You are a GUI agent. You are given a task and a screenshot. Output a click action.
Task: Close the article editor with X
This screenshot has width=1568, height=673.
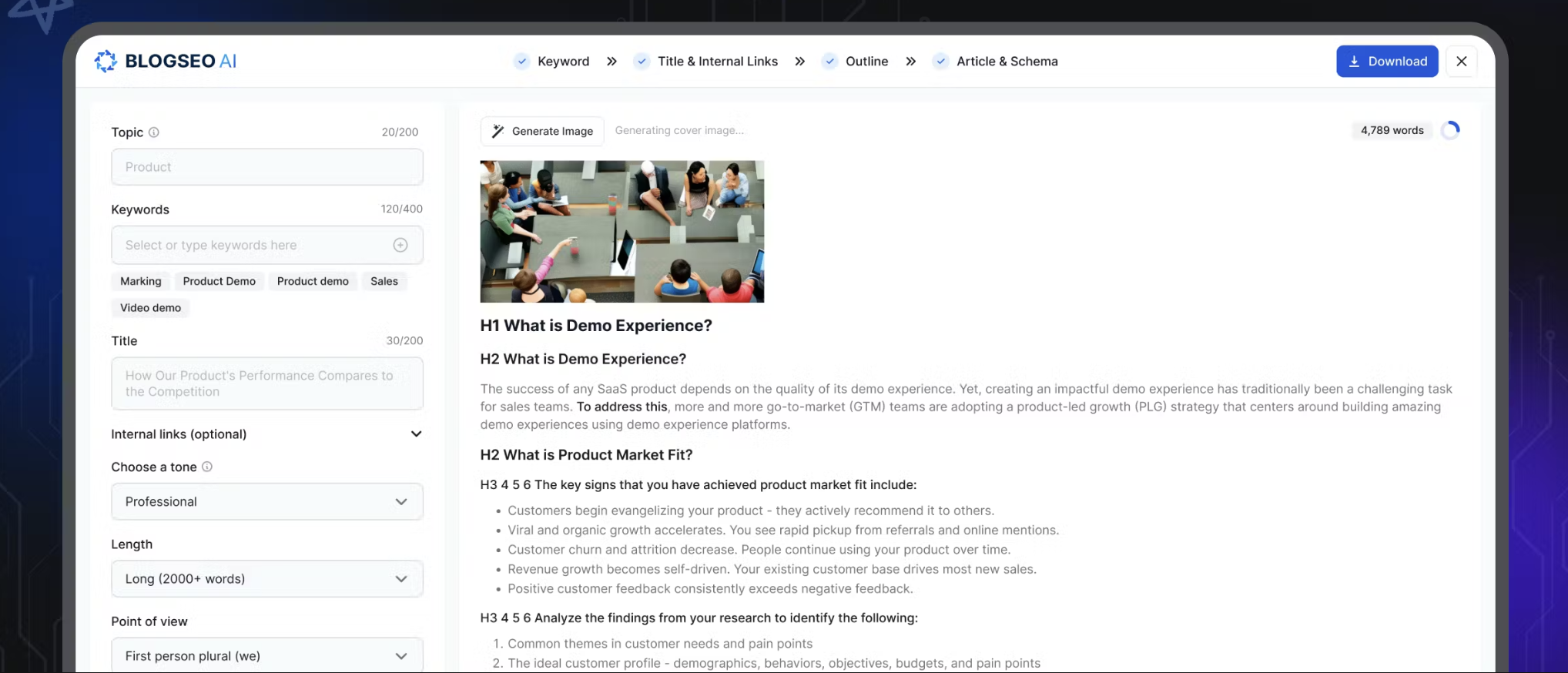coord(1461,61)
